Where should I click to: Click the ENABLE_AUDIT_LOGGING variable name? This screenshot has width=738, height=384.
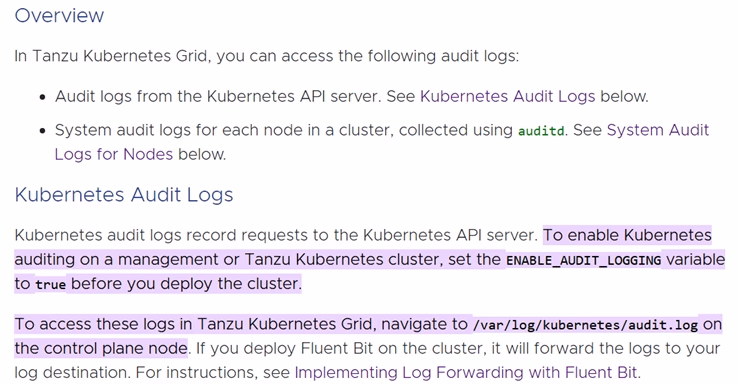(583, 260)
